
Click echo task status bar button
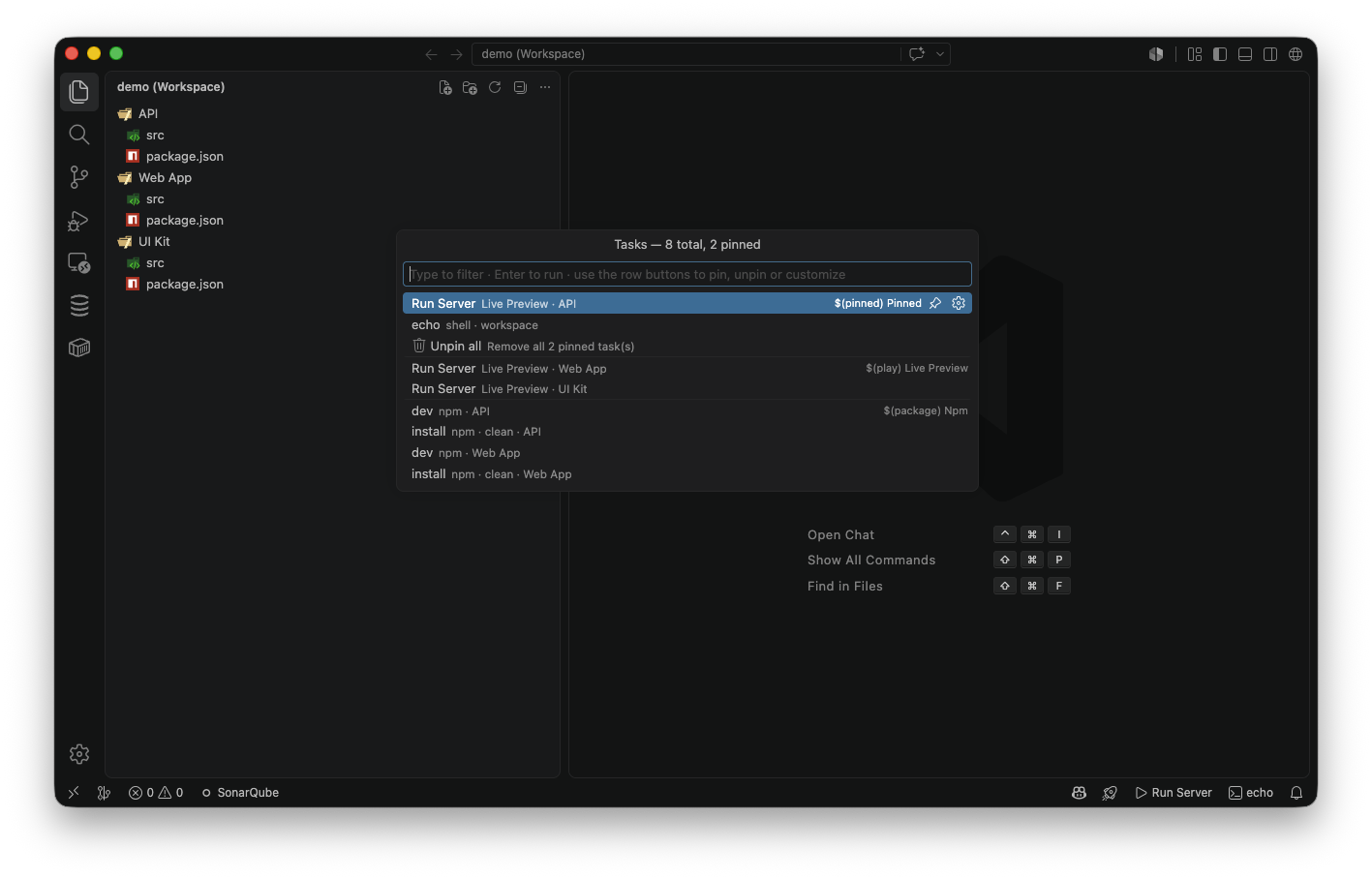(1251, 793)
